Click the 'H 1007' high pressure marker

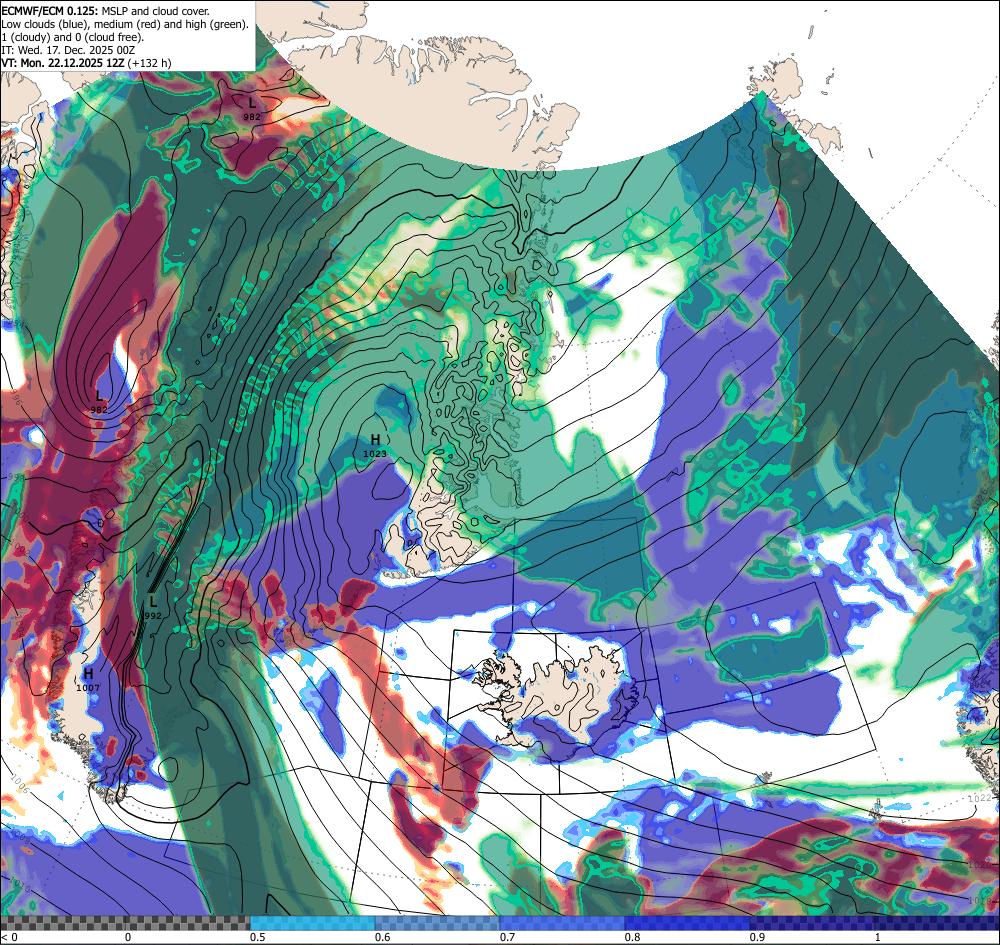[x=88, y=680]
